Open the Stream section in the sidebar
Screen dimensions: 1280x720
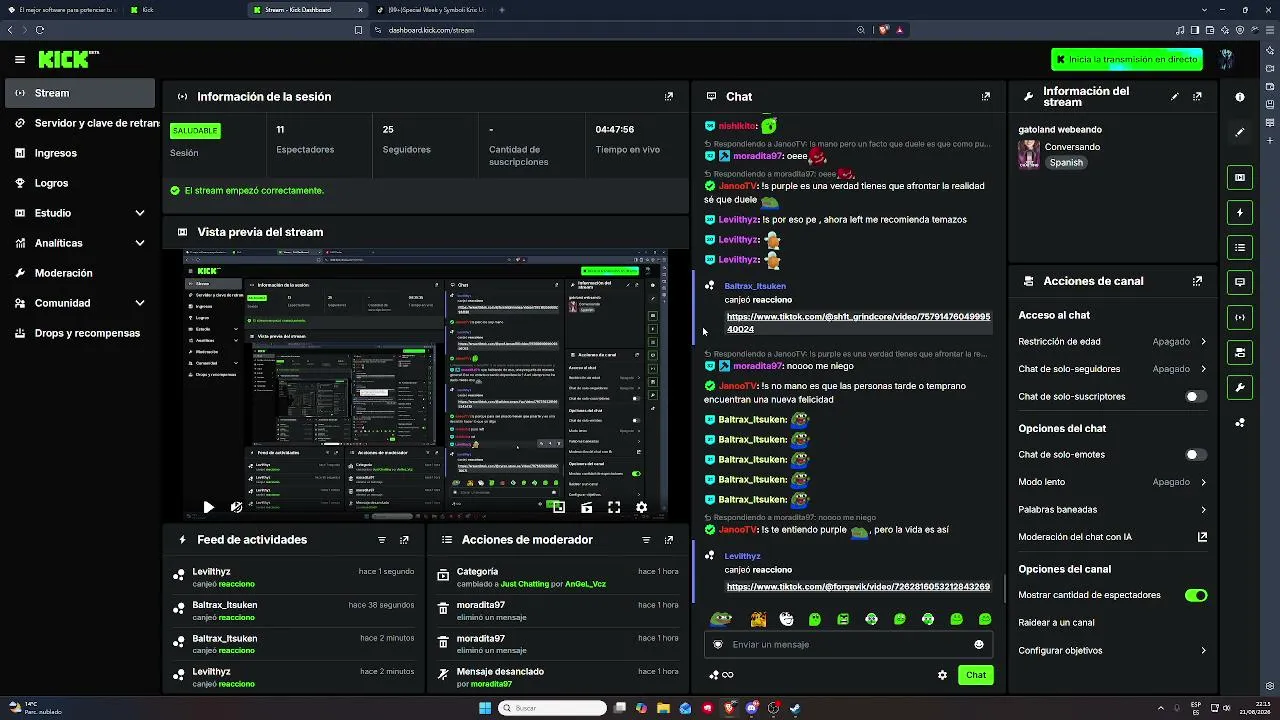[80, 93]
